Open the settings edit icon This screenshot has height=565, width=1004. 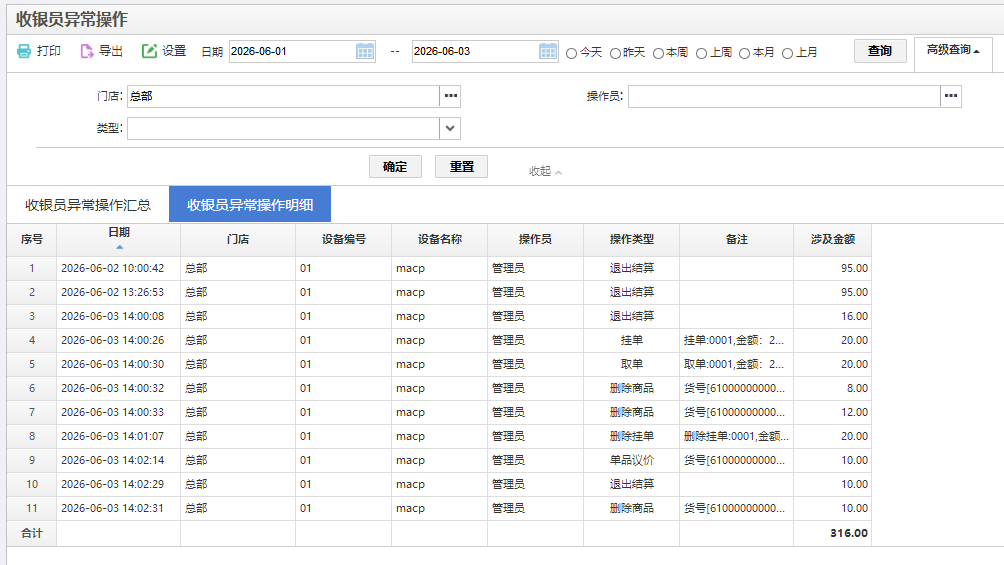pos(149,51)
